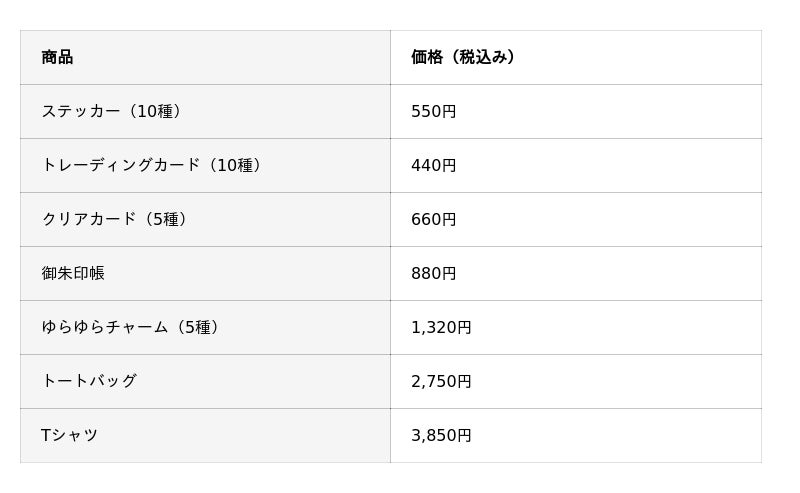Click the （10種）text after トレーディングカード
This screenshot has height=493, width=800.
coord(235,165)
